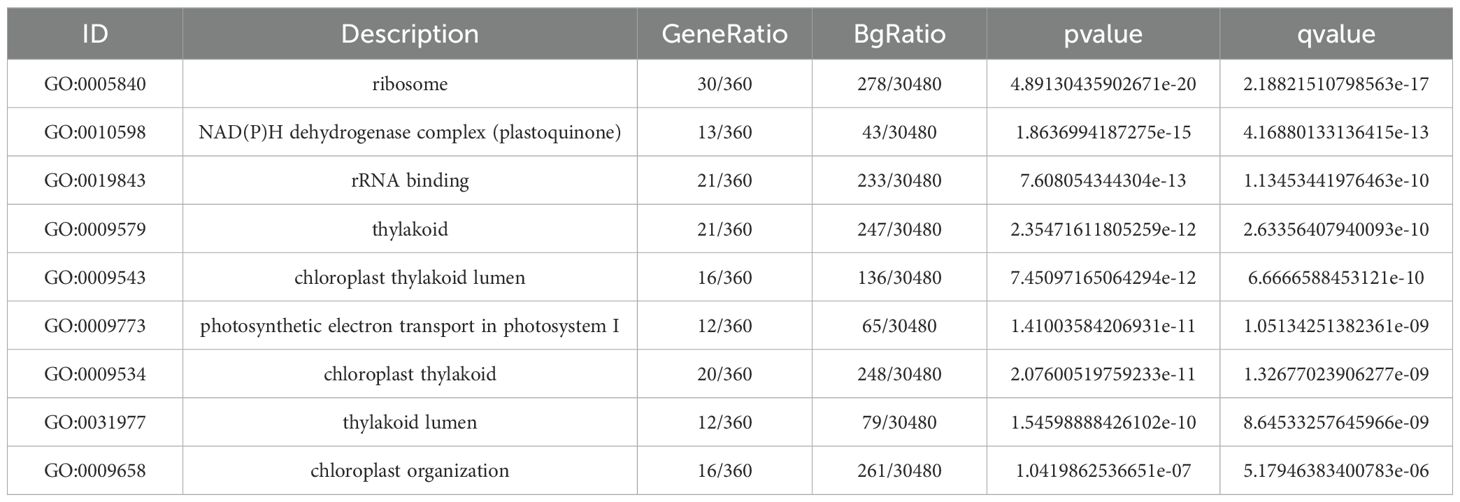1460x502 pixels.
Task: Click the NAD(P)H dehydrogenase complex description
Action: click(410, 133)
